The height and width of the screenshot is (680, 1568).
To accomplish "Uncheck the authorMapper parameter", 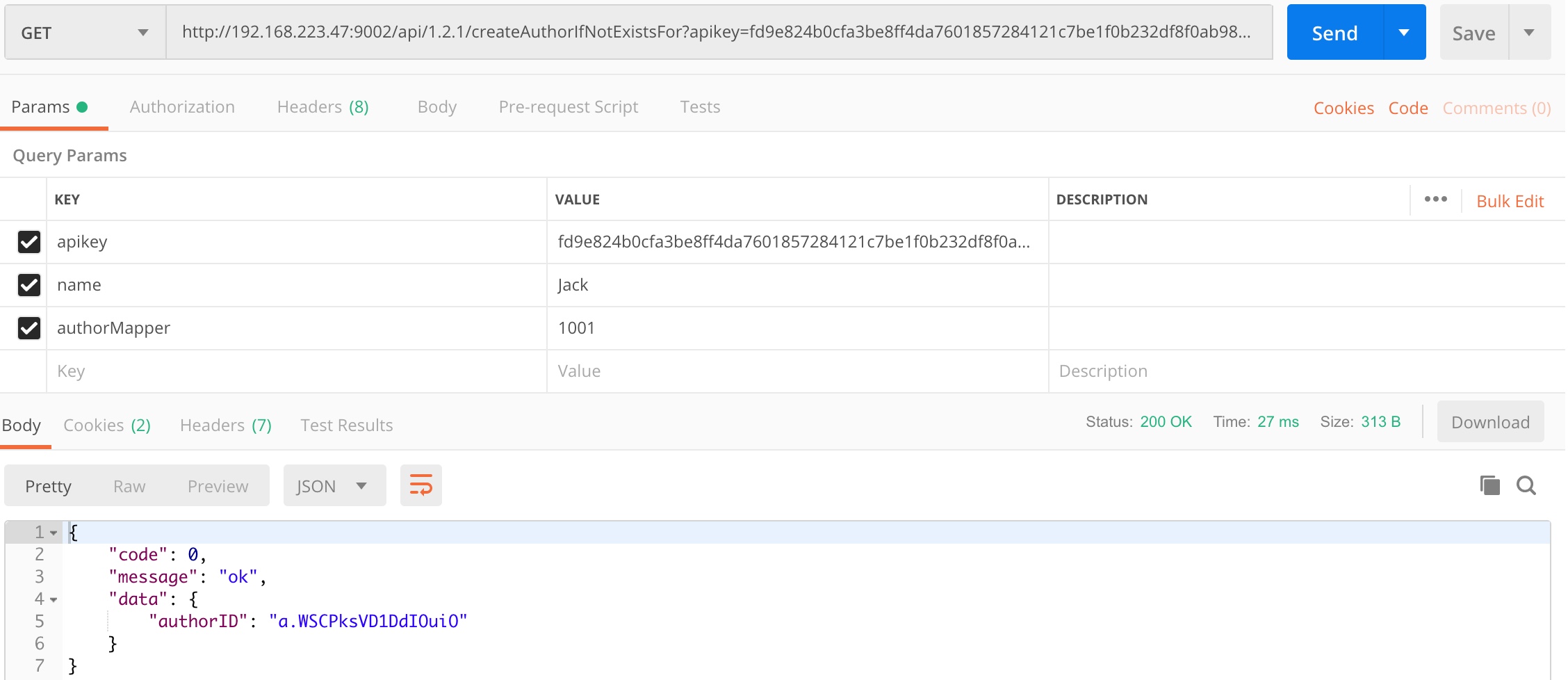I will (x=28, y=328).
